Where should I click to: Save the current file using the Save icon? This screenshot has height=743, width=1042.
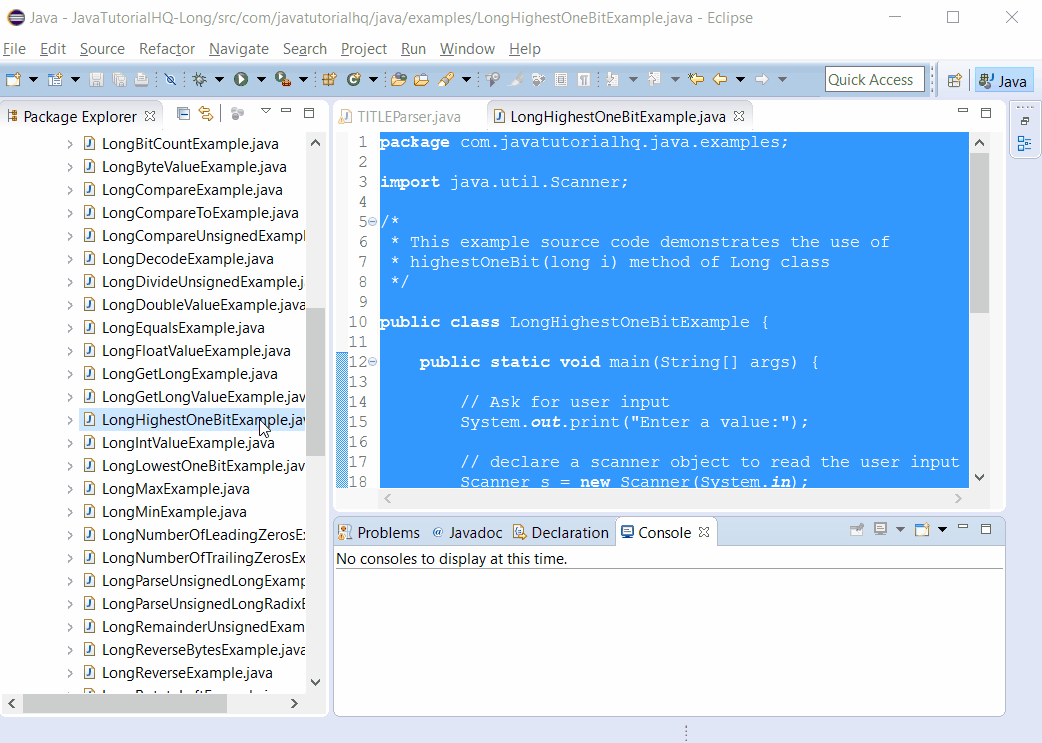[96, 79]
